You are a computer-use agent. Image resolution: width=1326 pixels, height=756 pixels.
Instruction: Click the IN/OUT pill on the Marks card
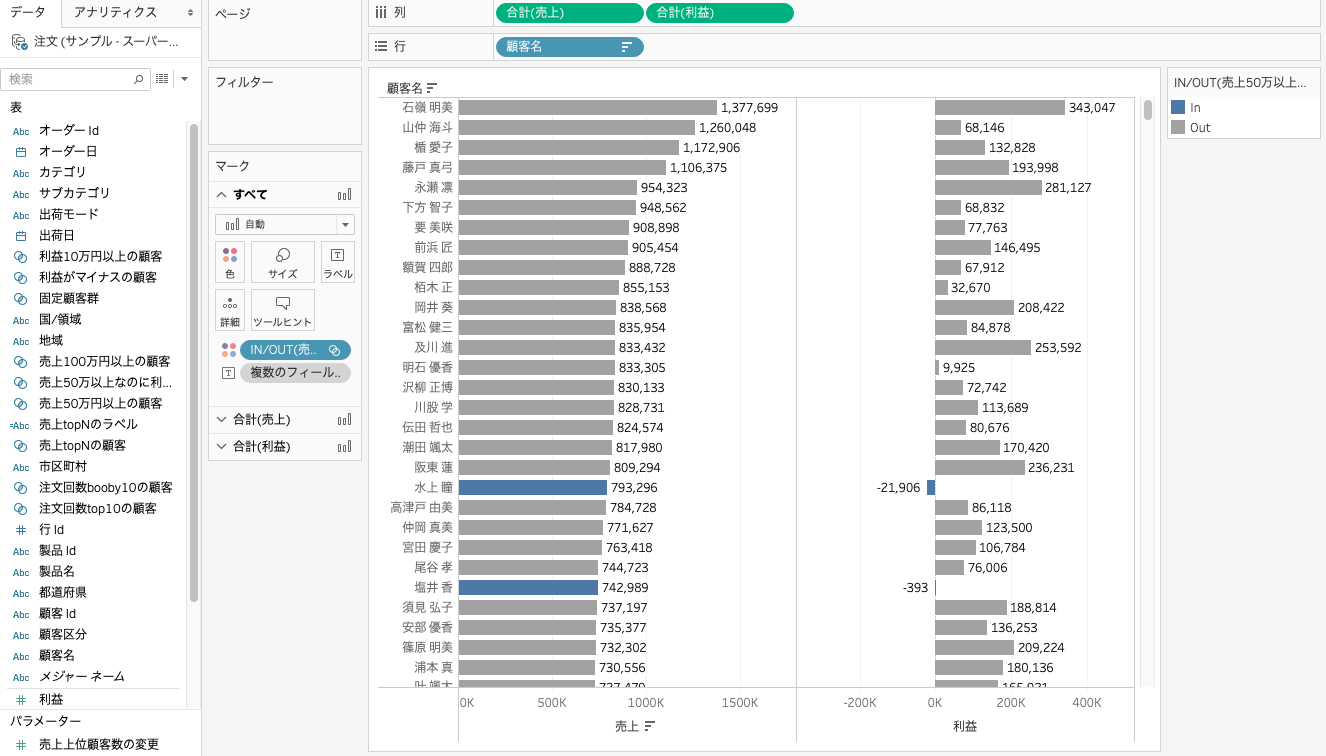[x=295, y=350]
